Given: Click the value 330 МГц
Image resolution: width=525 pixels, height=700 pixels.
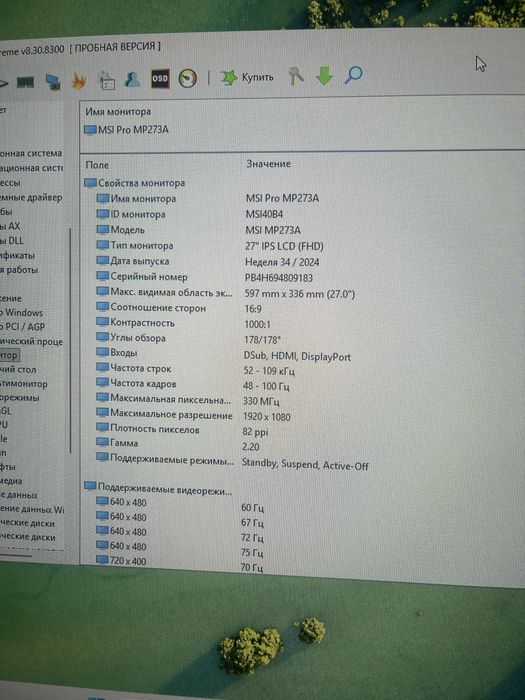Looking at the screenshot, I should [x=261, y=401].
